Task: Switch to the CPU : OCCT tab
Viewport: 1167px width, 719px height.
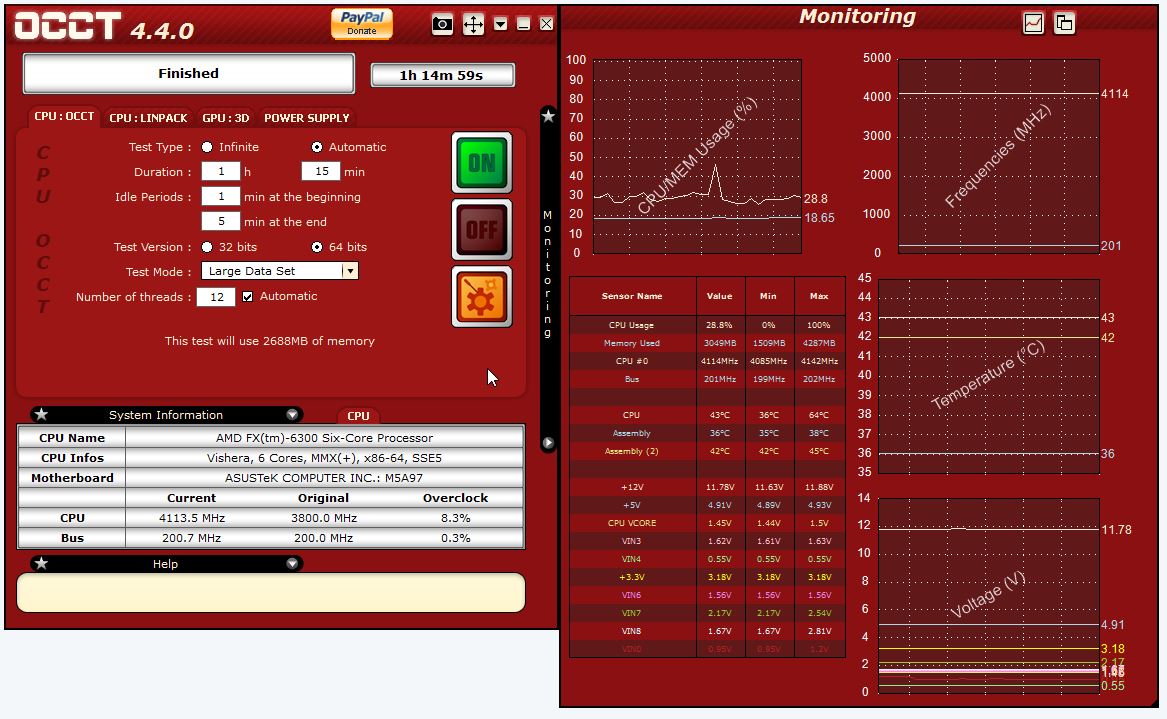Action: [x=64, y=117]
